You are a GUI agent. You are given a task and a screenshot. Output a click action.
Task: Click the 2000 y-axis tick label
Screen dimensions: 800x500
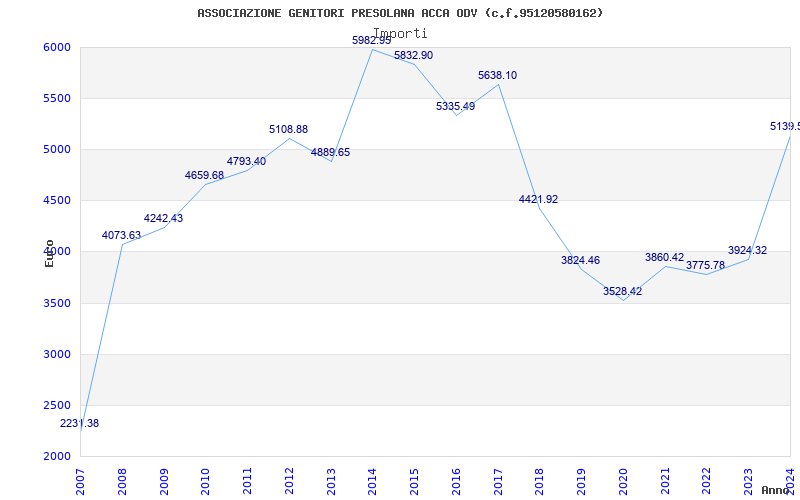click(x=56, y=456)
